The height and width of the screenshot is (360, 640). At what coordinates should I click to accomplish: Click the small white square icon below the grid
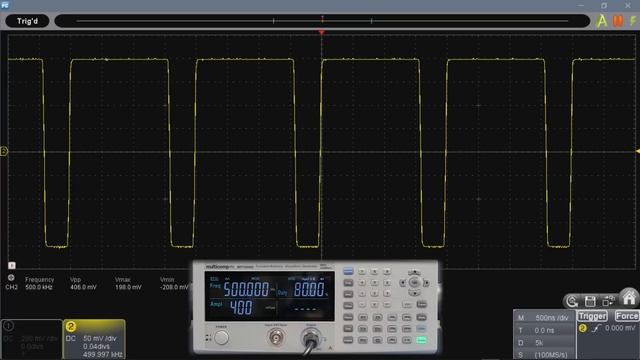tap(12, 265)
